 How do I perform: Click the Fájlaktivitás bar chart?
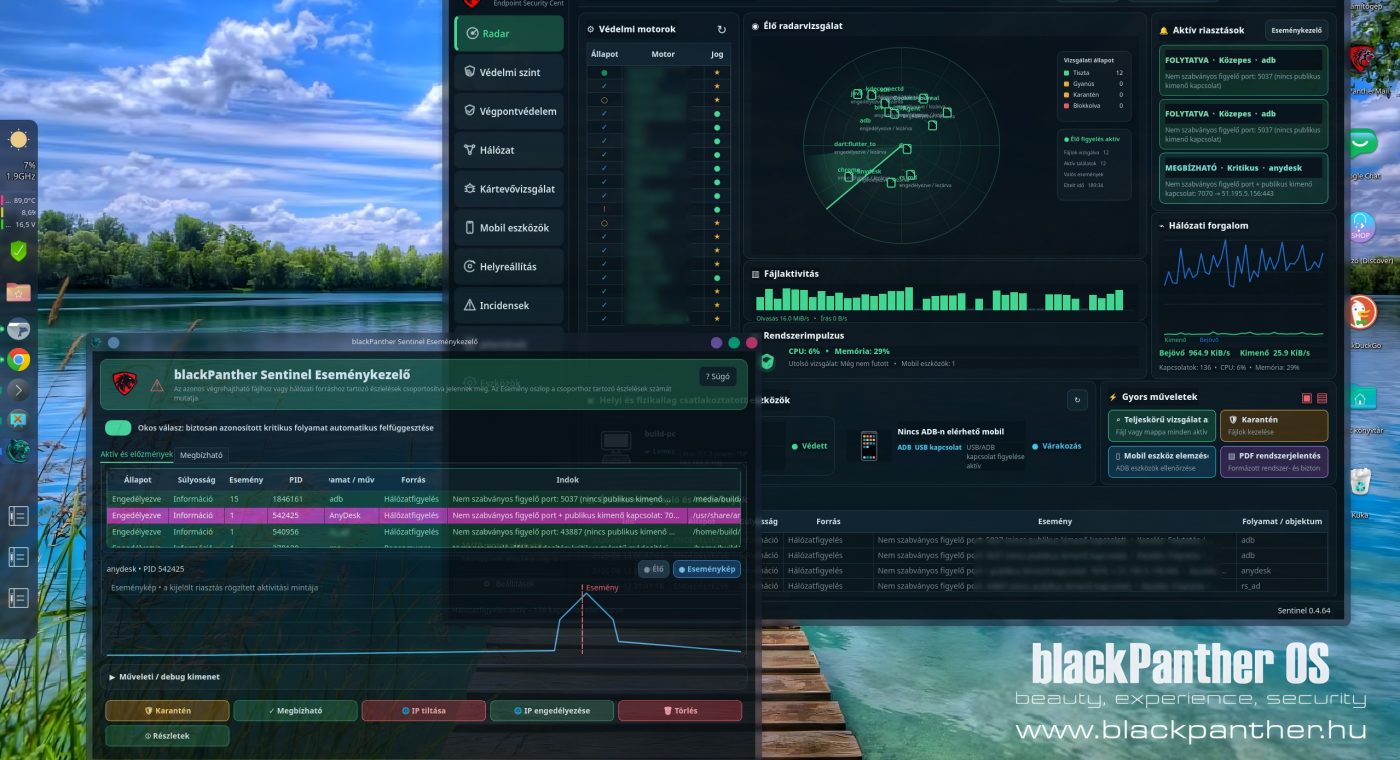(938, 300)
